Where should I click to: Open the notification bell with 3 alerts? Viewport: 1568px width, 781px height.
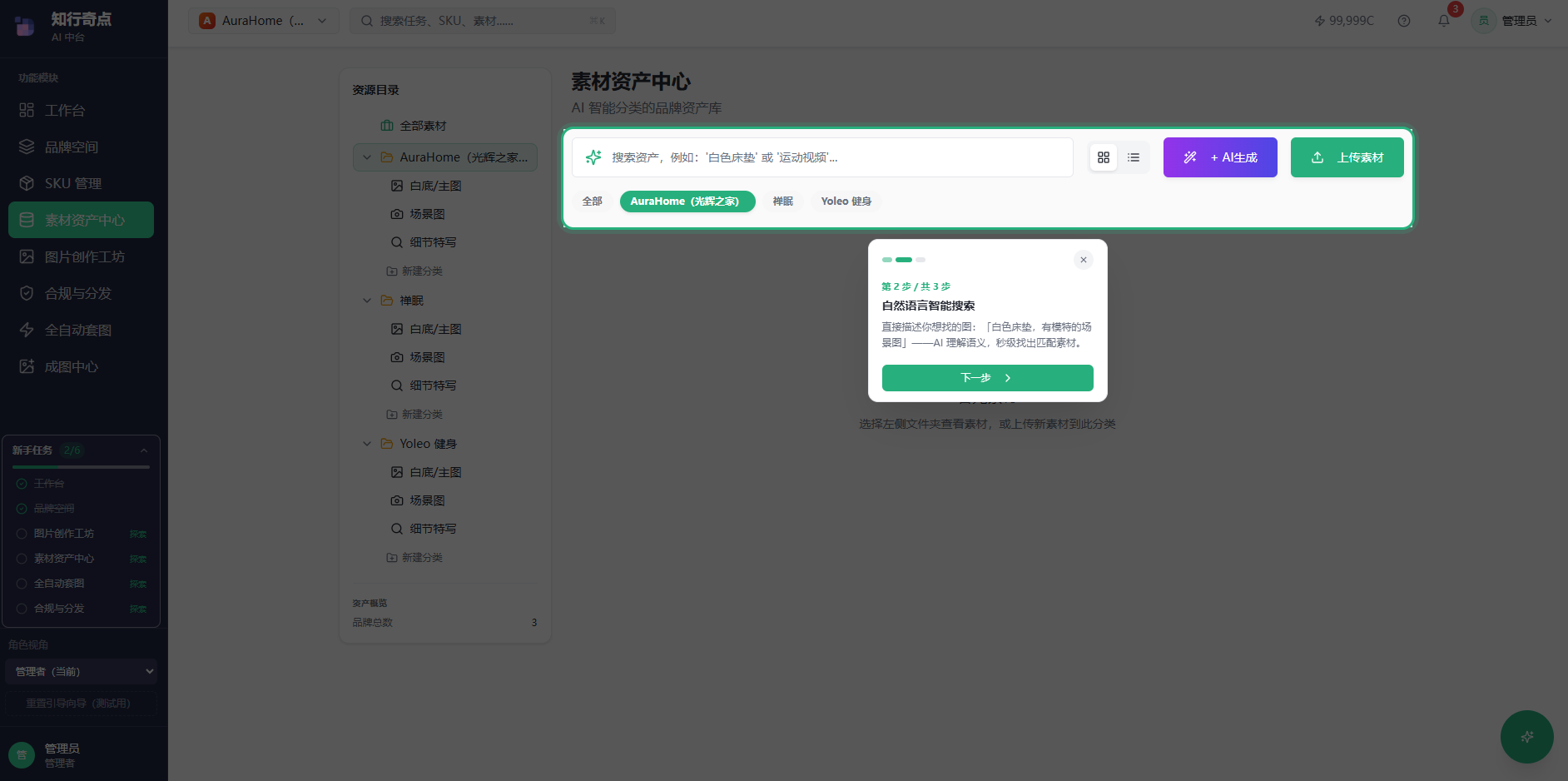point(1443,20)
